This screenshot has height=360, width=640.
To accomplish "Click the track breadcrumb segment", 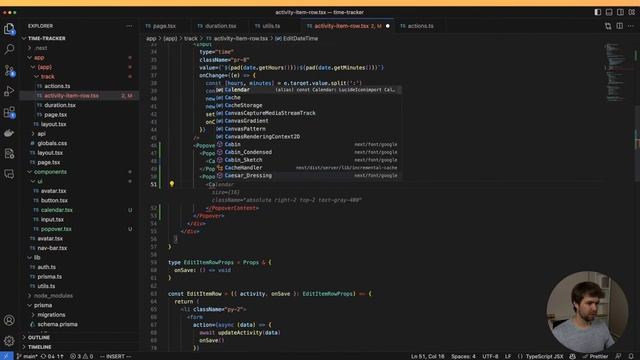I will click(x=190, y=38).
